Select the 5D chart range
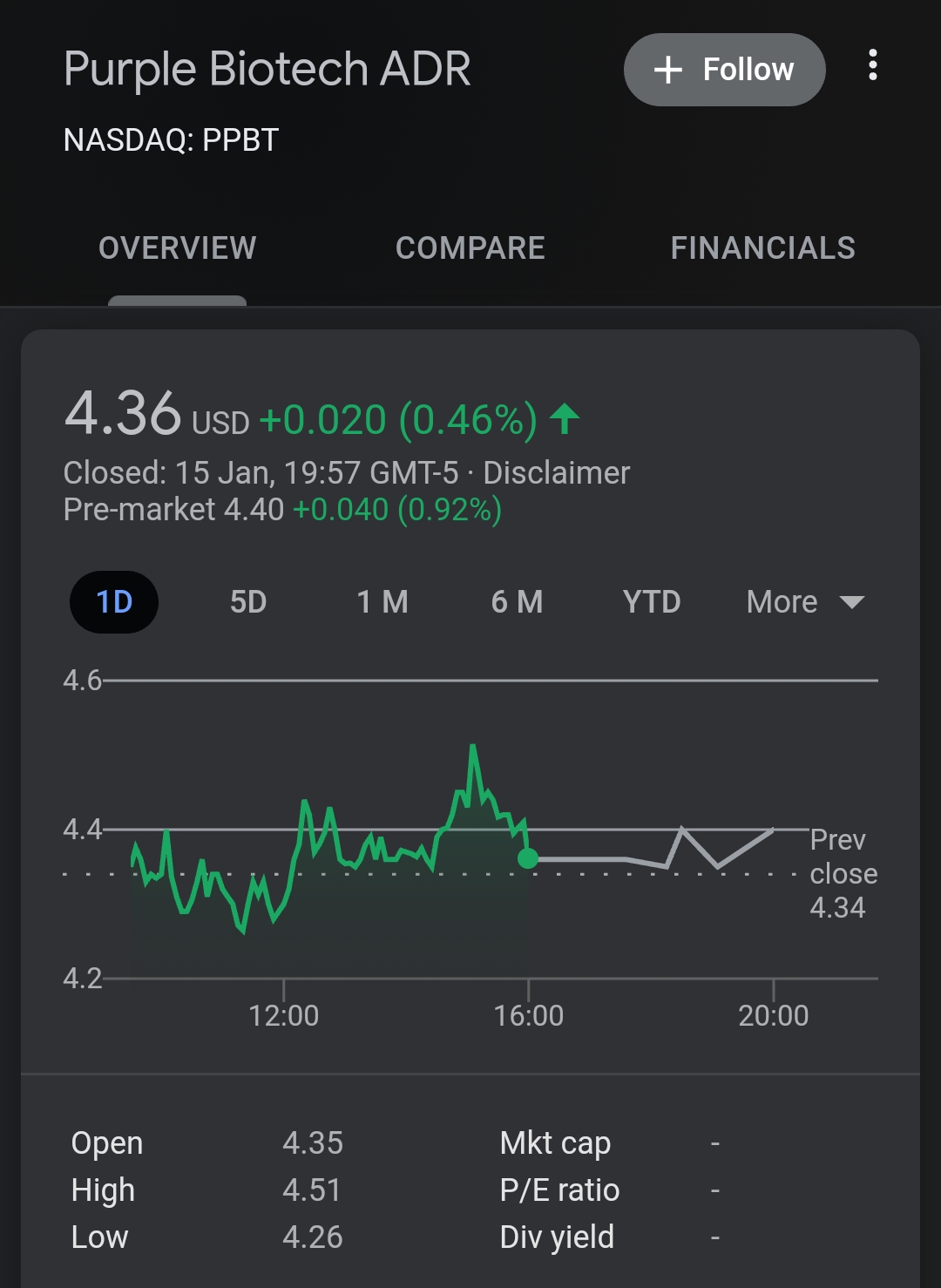Screen dimensions: 941x1288 (248, 602)
